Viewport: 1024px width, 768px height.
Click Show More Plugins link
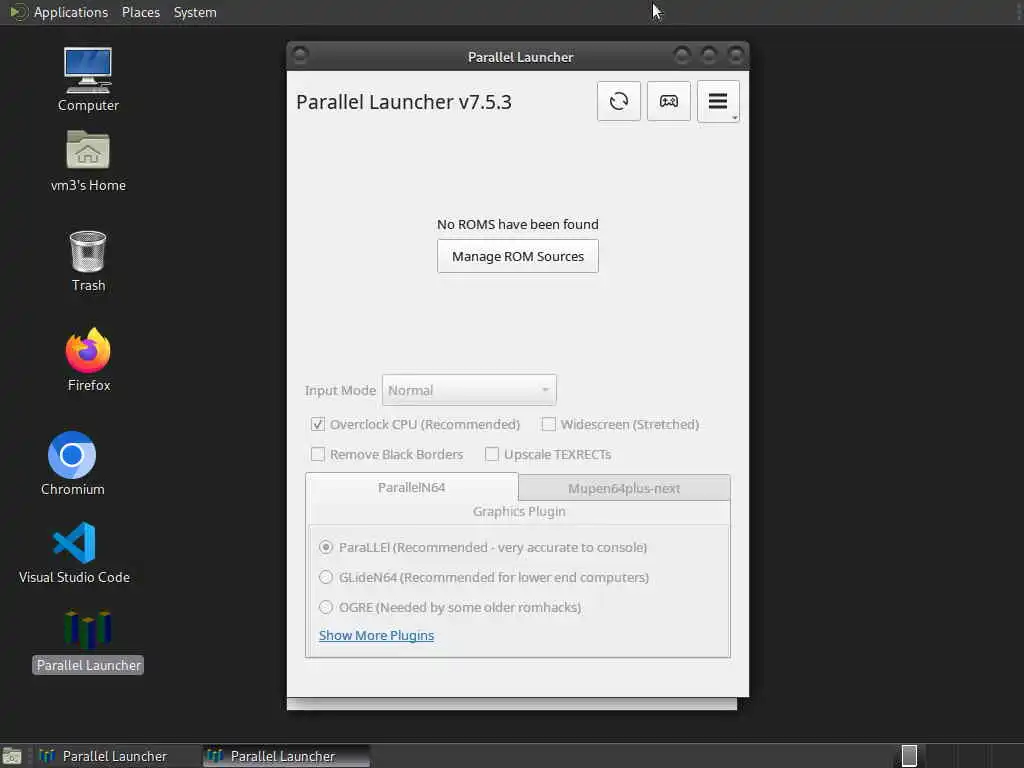pyautogui.click(x=376, y=635)
